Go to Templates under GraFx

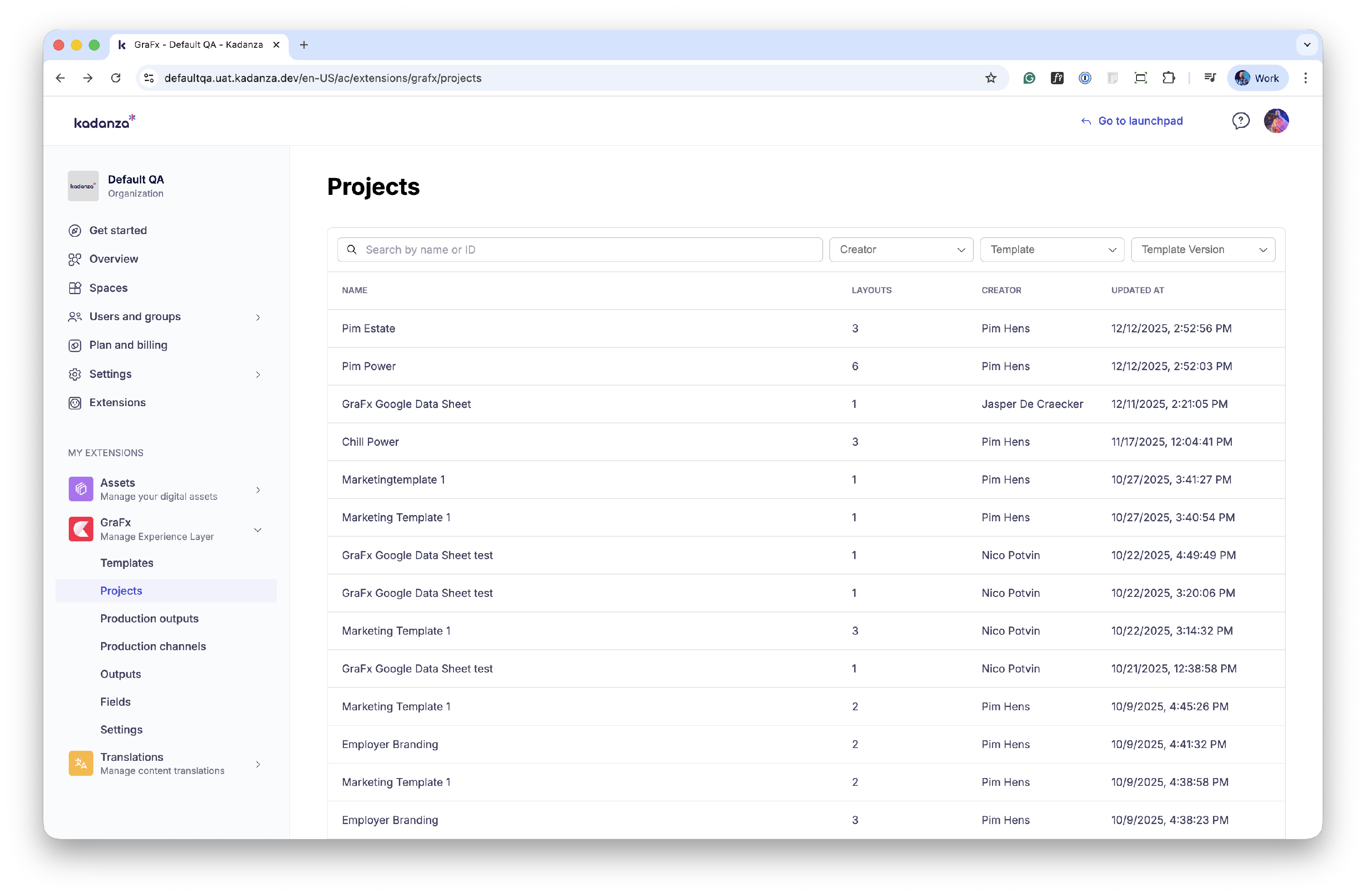127,563
